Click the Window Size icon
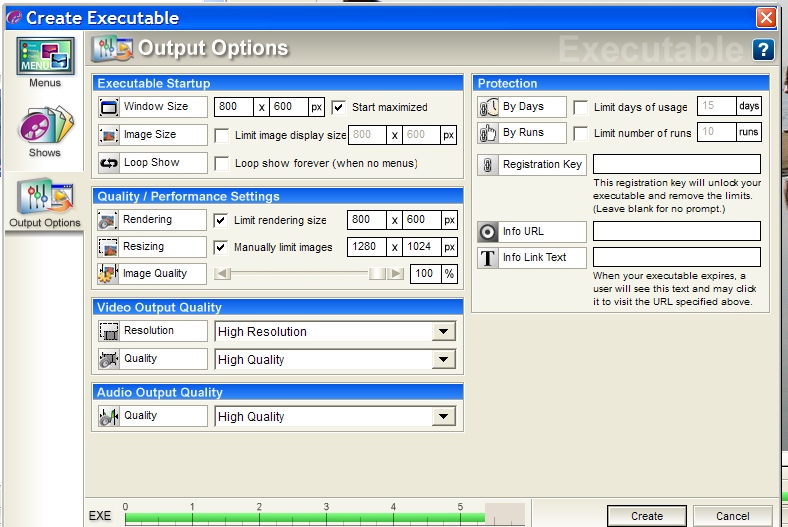Image resolution: width=788 pixels, height=527 pixels. (109, 107)
